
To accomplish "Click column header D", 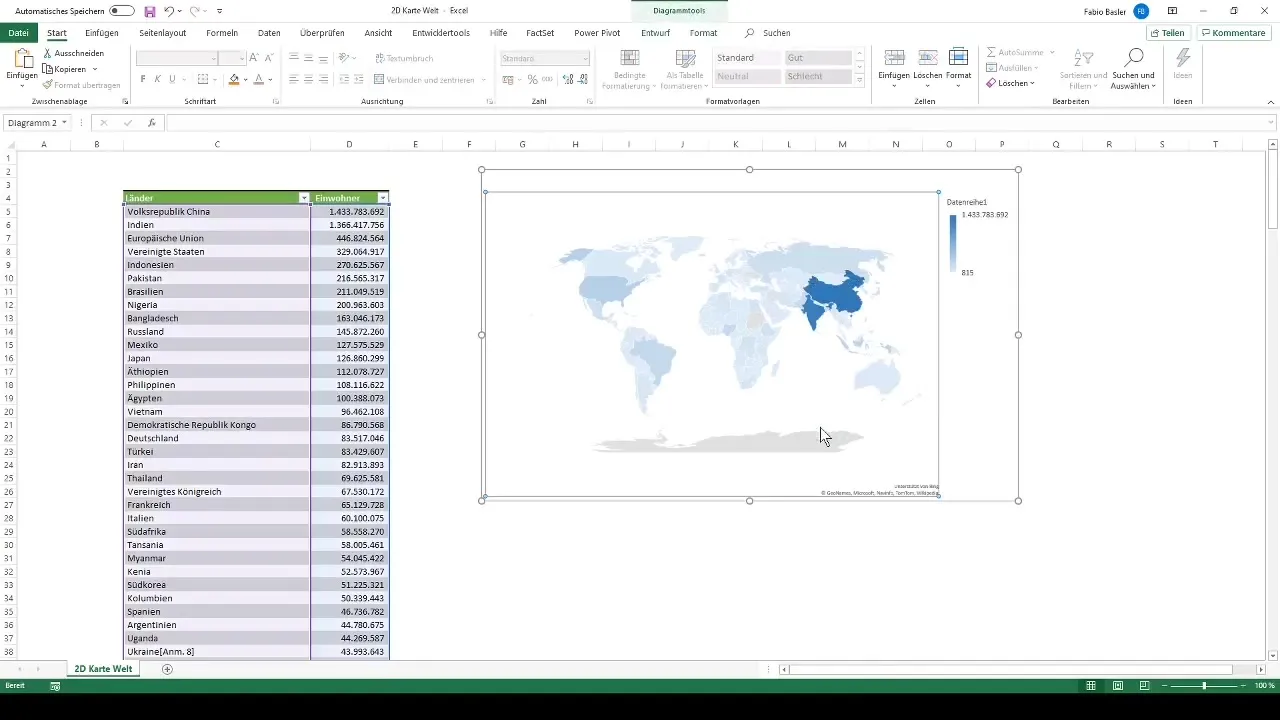I will 349,145.
